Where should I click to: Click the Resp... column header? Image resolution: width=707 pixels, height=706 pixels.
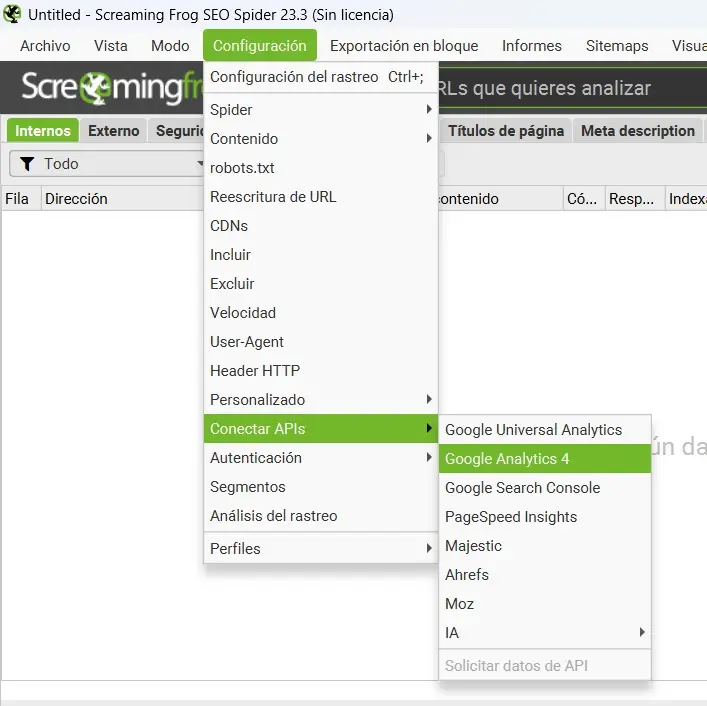tap(635, 198)
